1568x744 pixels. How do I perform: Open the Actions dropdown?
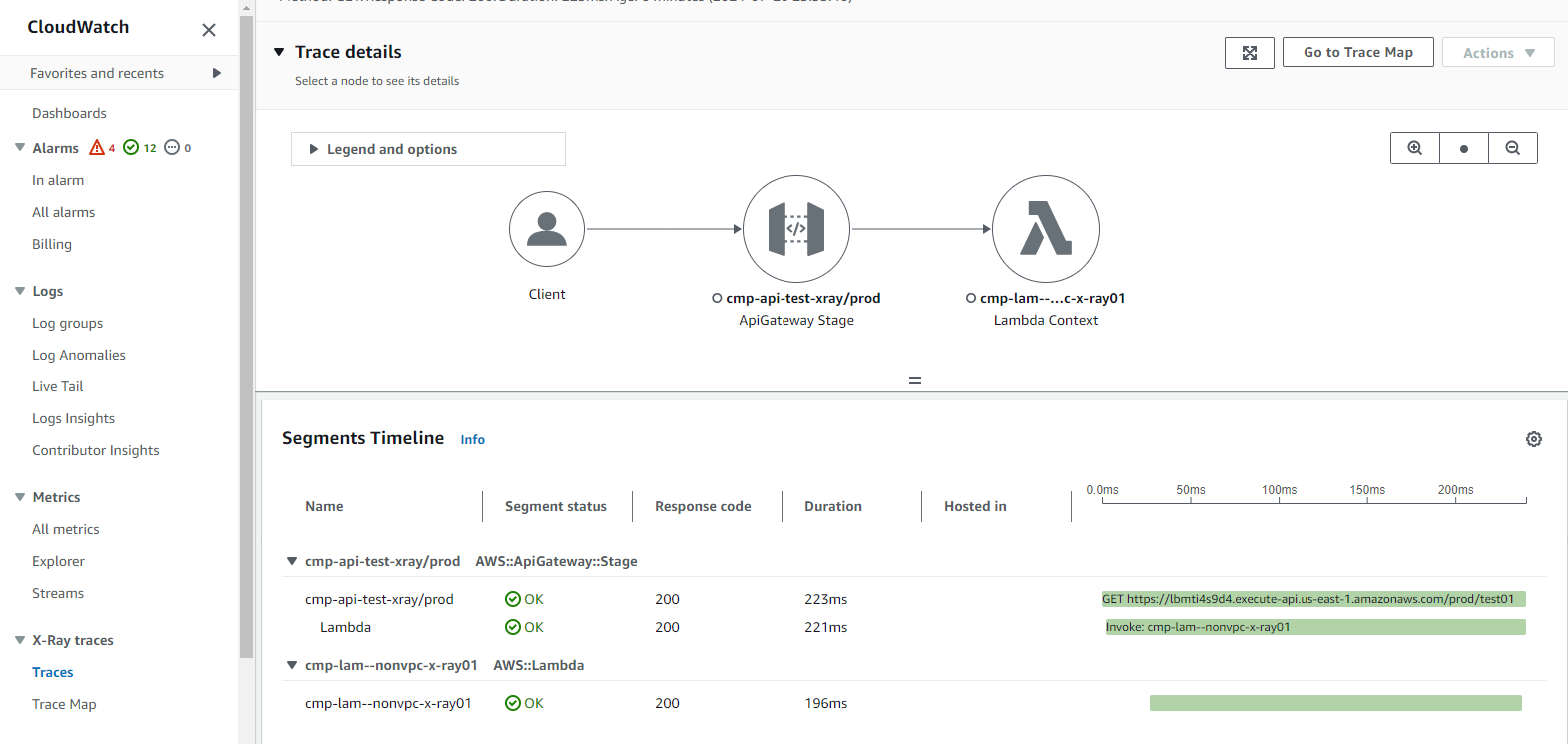tap(1498, 53)
